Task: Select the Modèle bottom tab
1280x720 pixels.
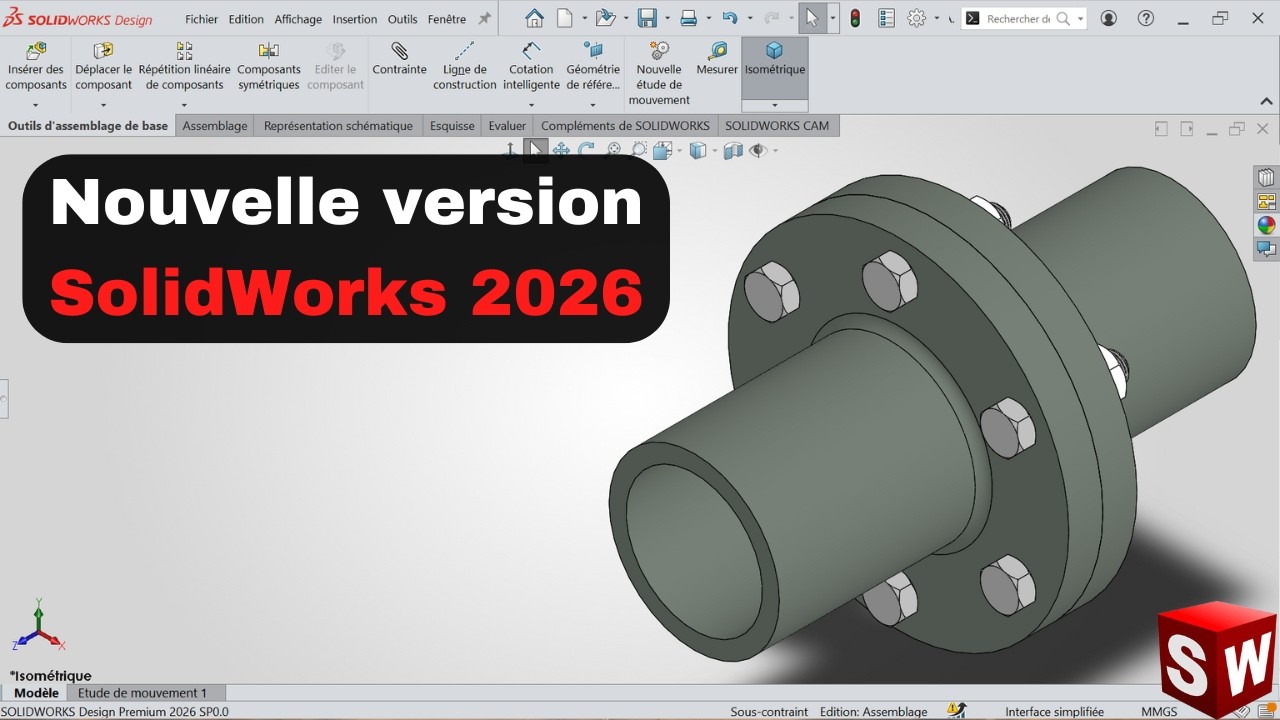Action: pos(36,693)
